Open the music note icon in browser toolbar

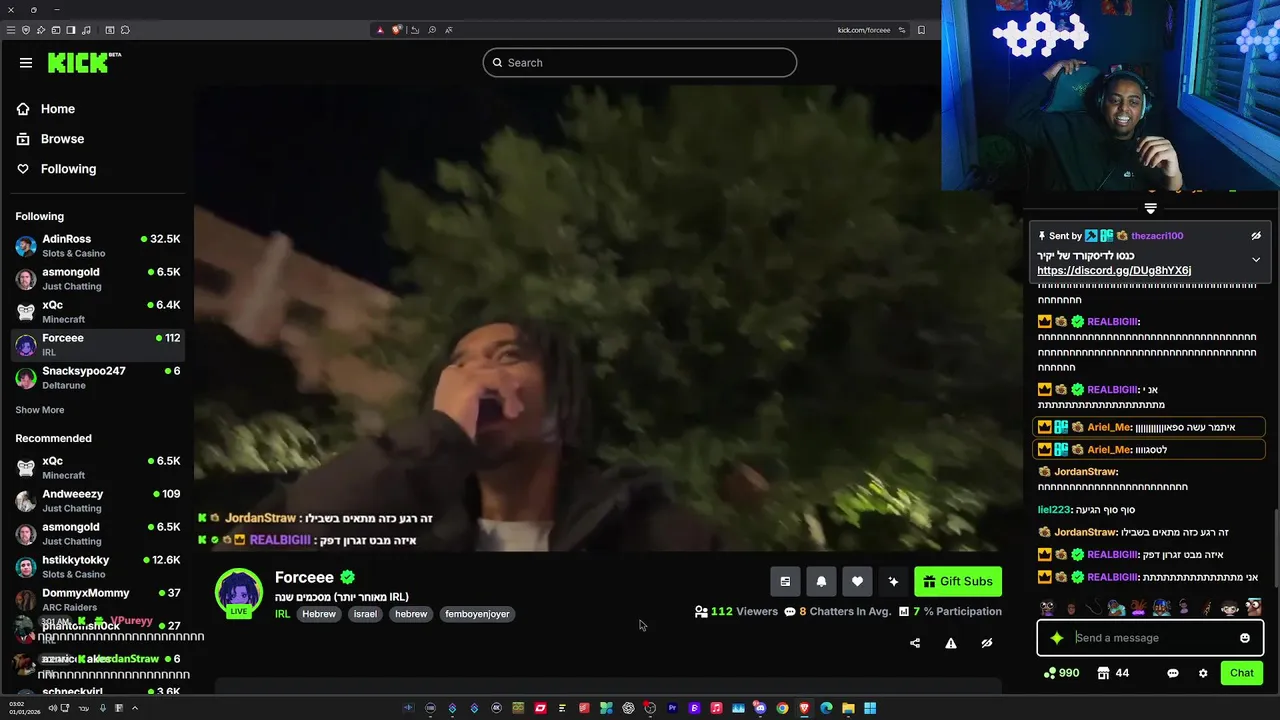coord(86,30)
